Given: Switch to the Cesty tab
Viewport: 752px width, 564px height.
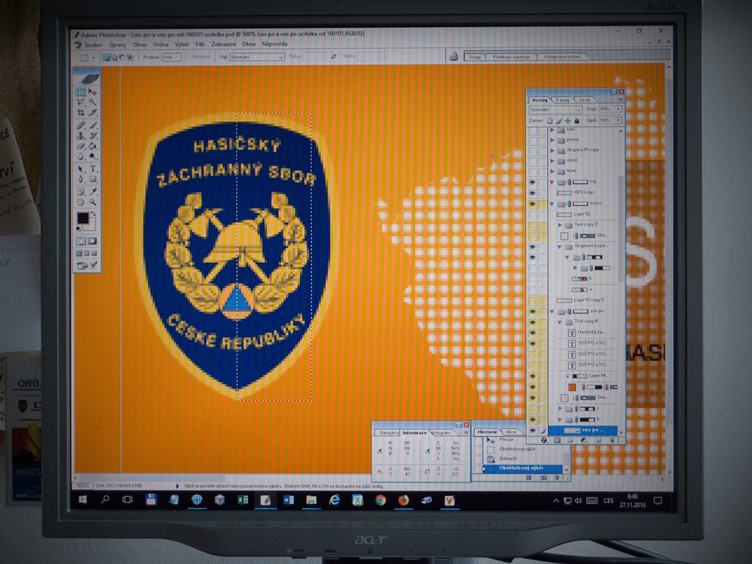Looking at the screenshot, I should (x=584, y=100).
